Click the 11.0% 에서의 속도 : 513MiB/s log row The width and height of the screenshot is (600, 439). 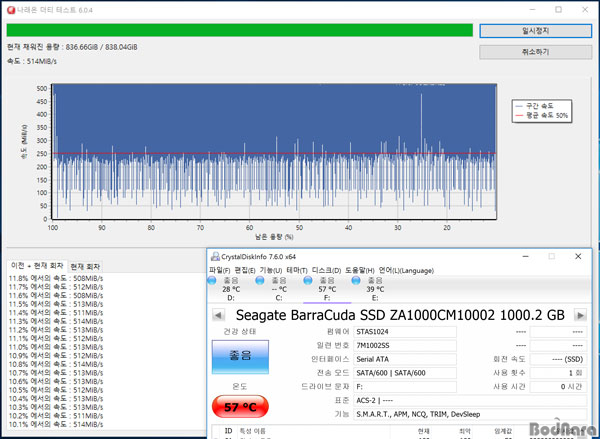(56, 347)
